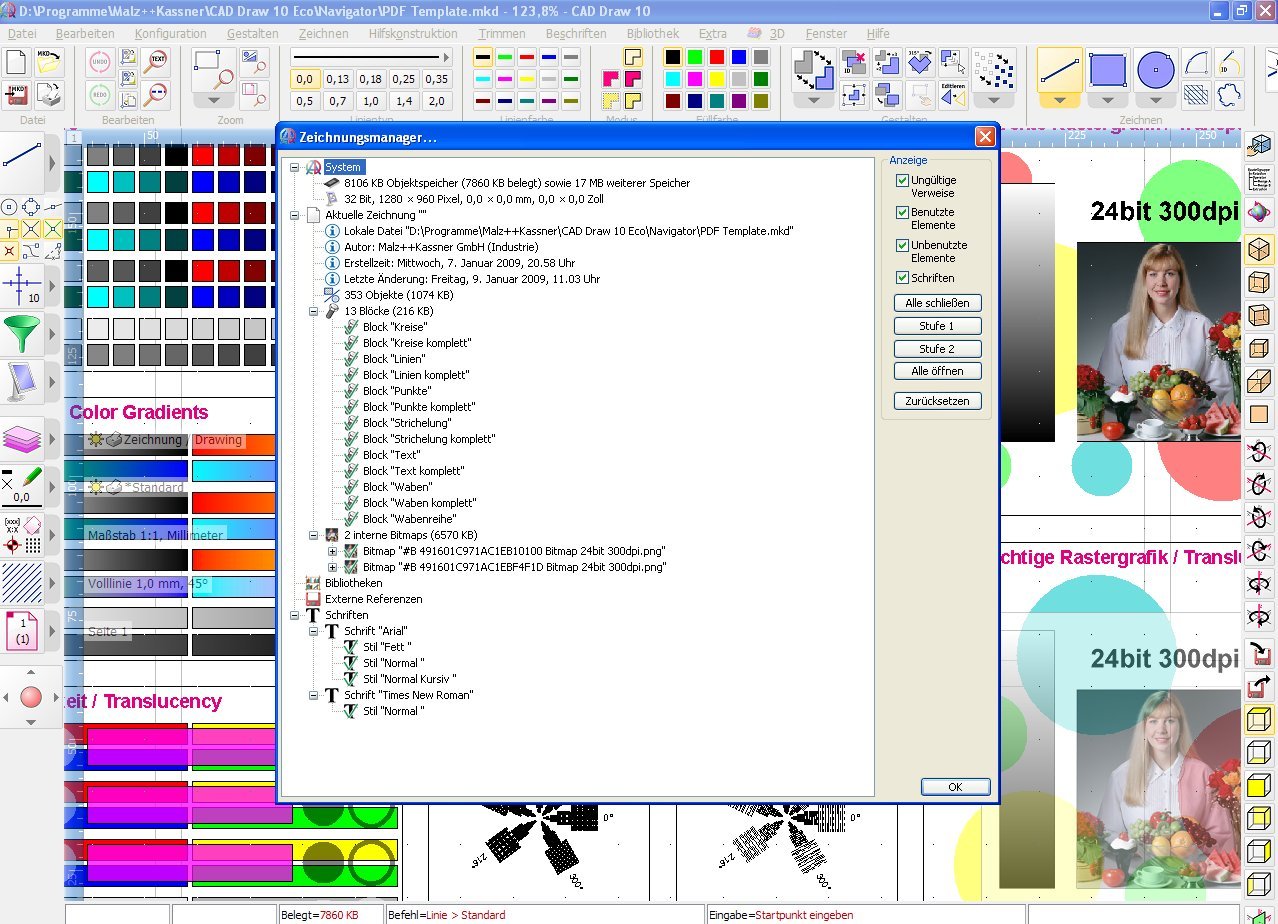This screenshot has width=1278, height=924.
Task: Open the funnel filter tool in left sidebar
Action: point(22,333)
